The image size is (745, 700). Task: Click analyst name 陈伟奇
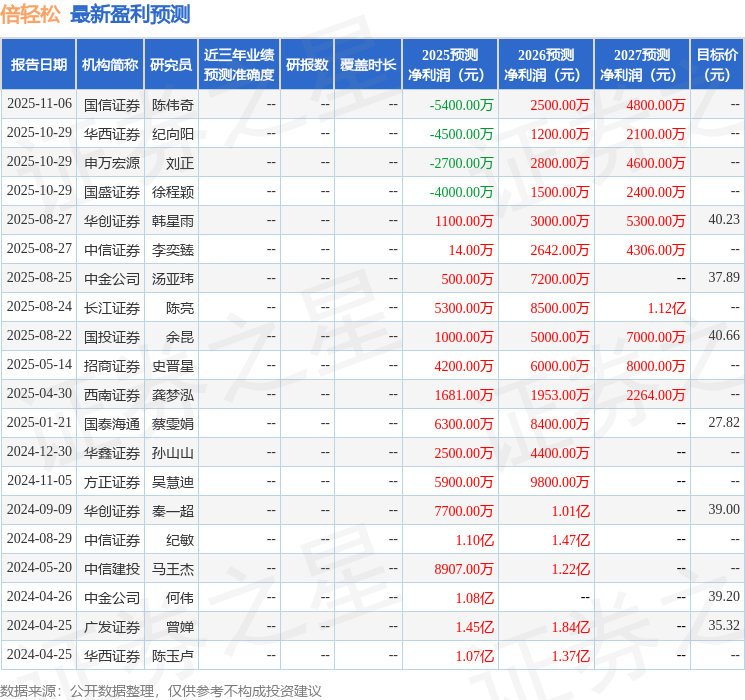tap(172, 104)
